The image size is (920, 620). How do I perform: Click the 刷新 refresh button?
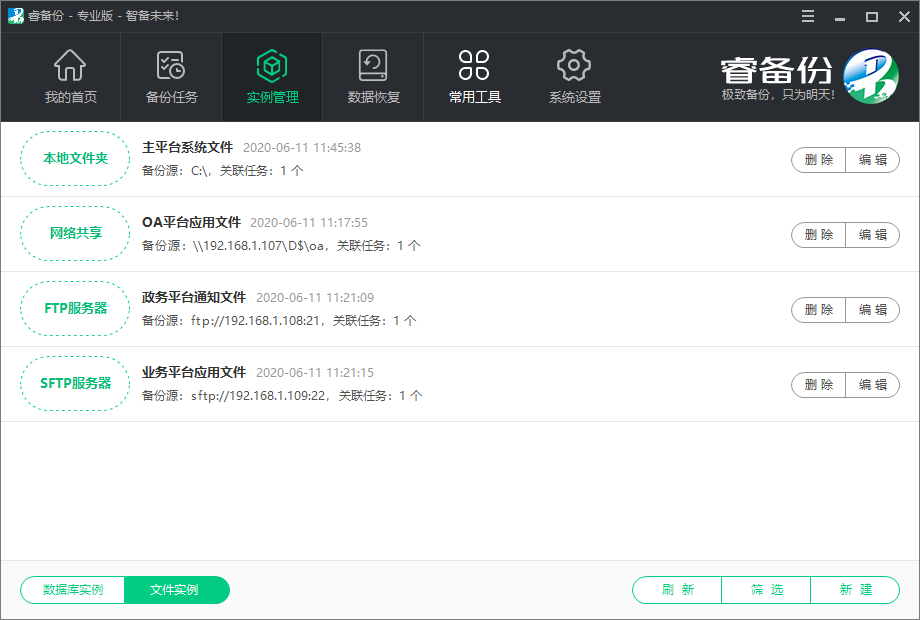(677, 590)
